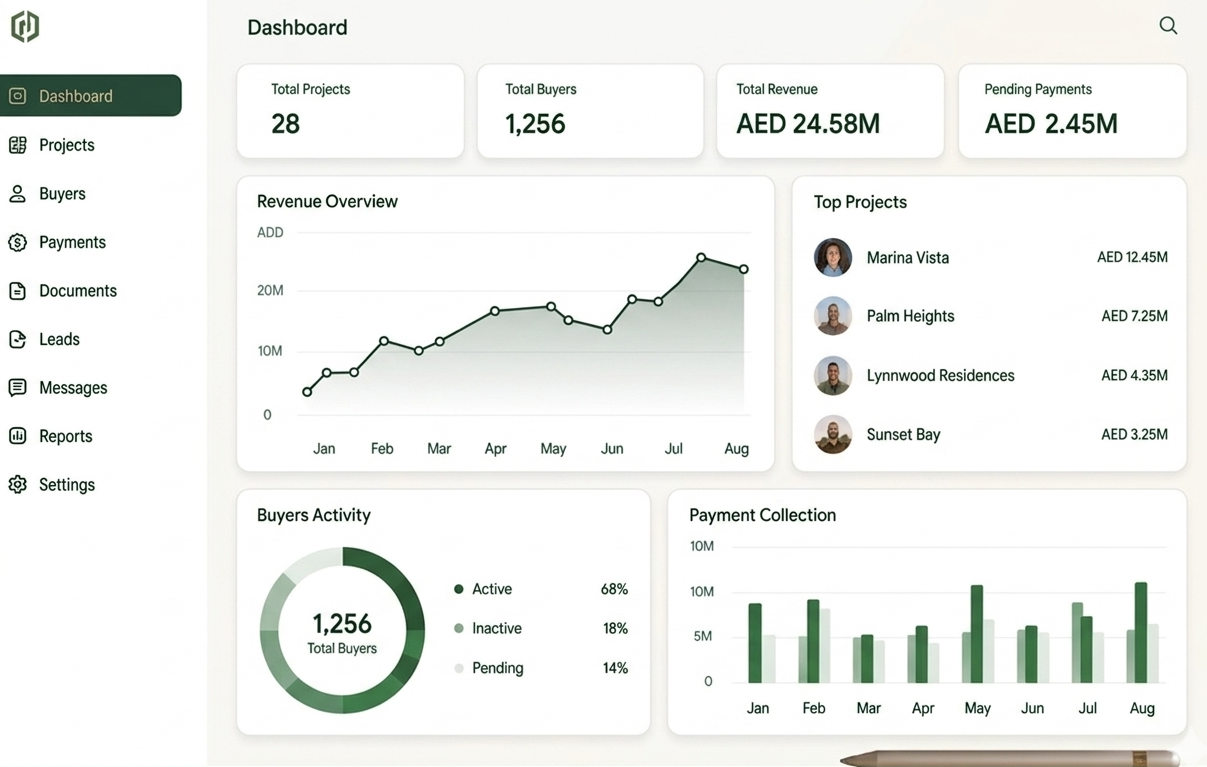Viewport: 1207px width, 767px height.
Task: Open the Dashboard menu item
Action: [91, 96]
